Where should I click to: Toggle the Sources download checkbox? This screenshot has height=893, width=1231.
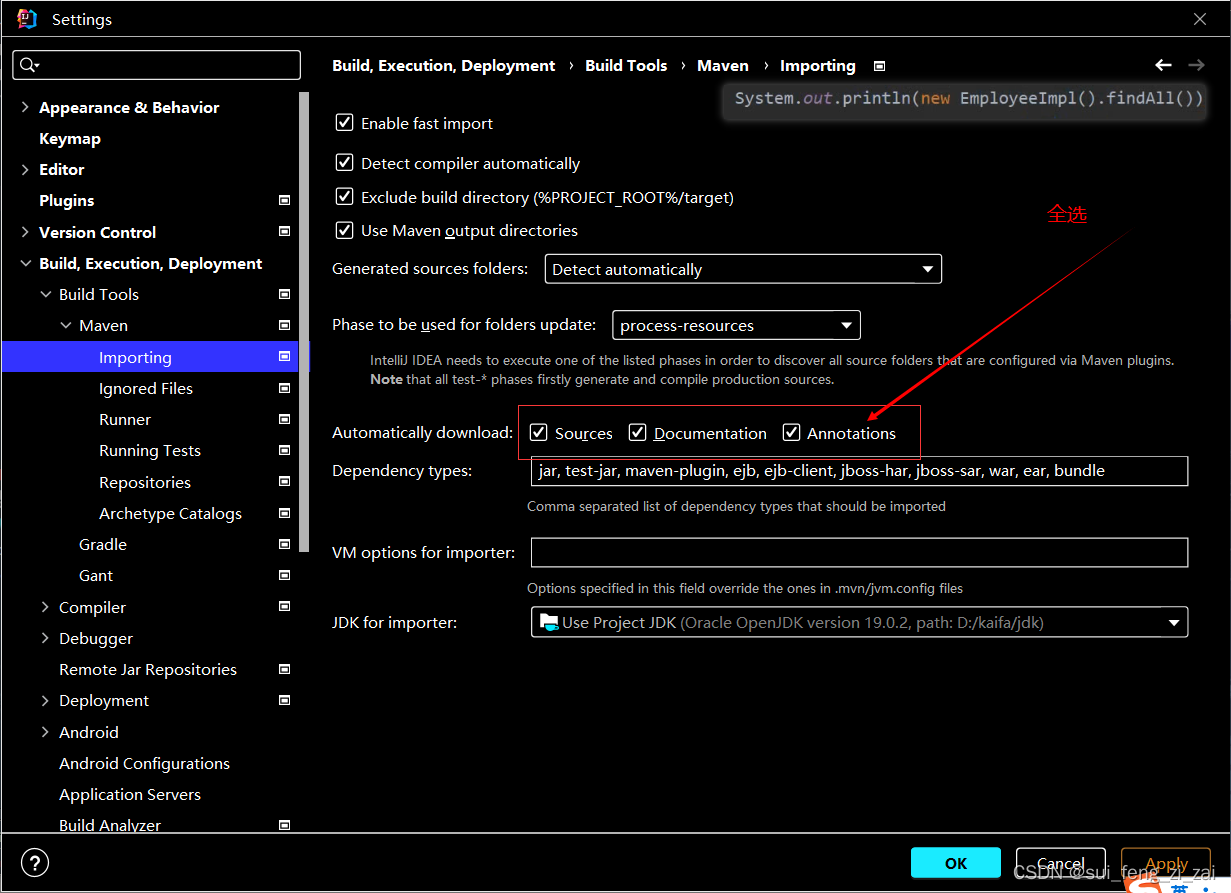(x=539, y=432)
